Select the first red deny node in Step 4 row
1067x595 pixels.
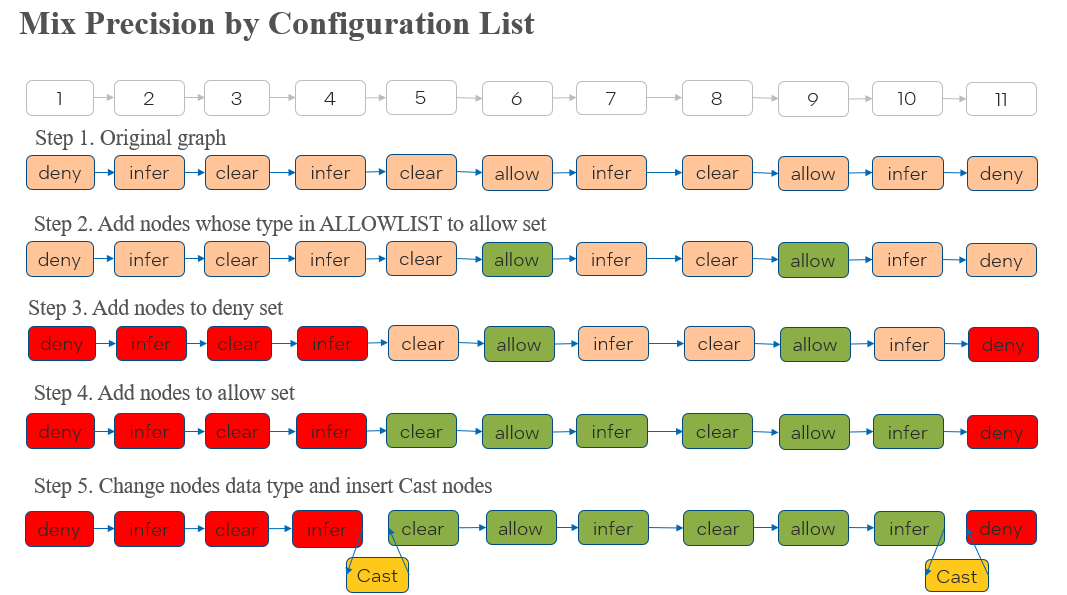[x=60, y=432]
